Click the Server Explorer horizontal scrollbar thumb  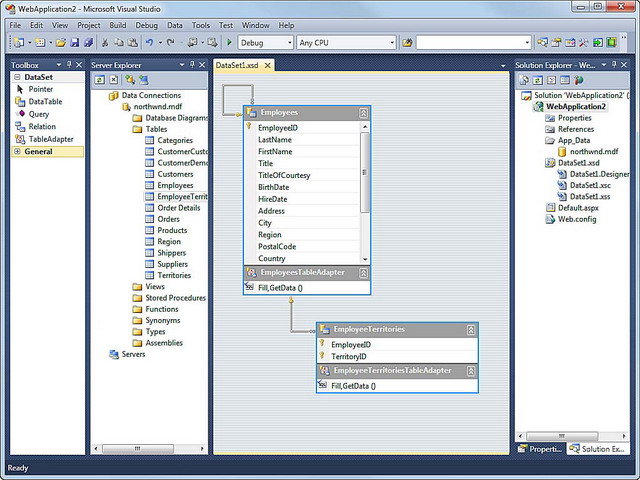point(138,449)
